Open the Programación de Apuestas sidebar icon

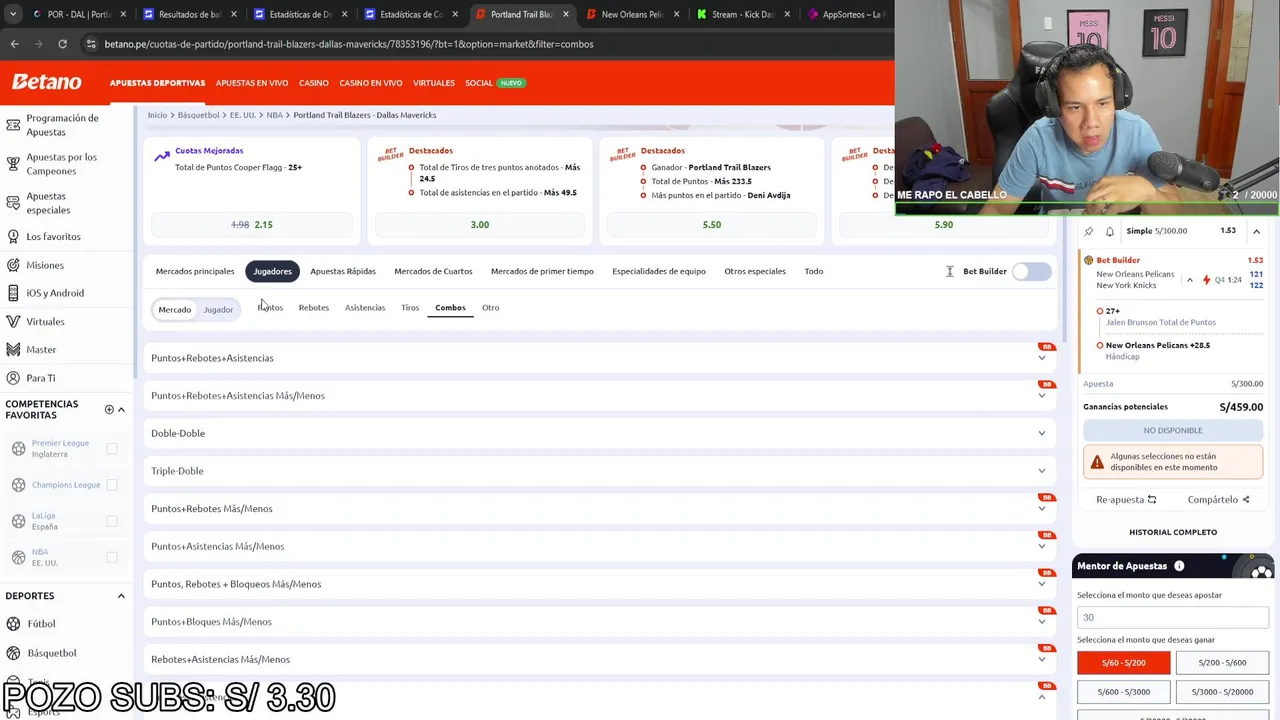13,125
